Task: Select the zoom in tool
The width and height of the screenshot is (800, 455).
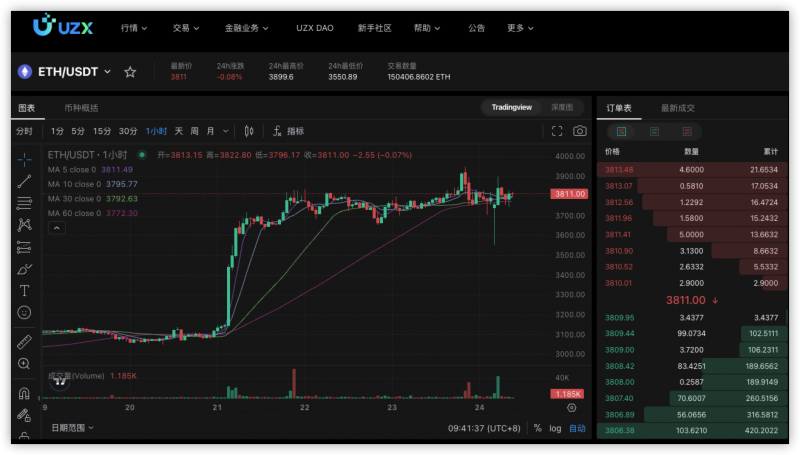Action: tap(24, 364)
